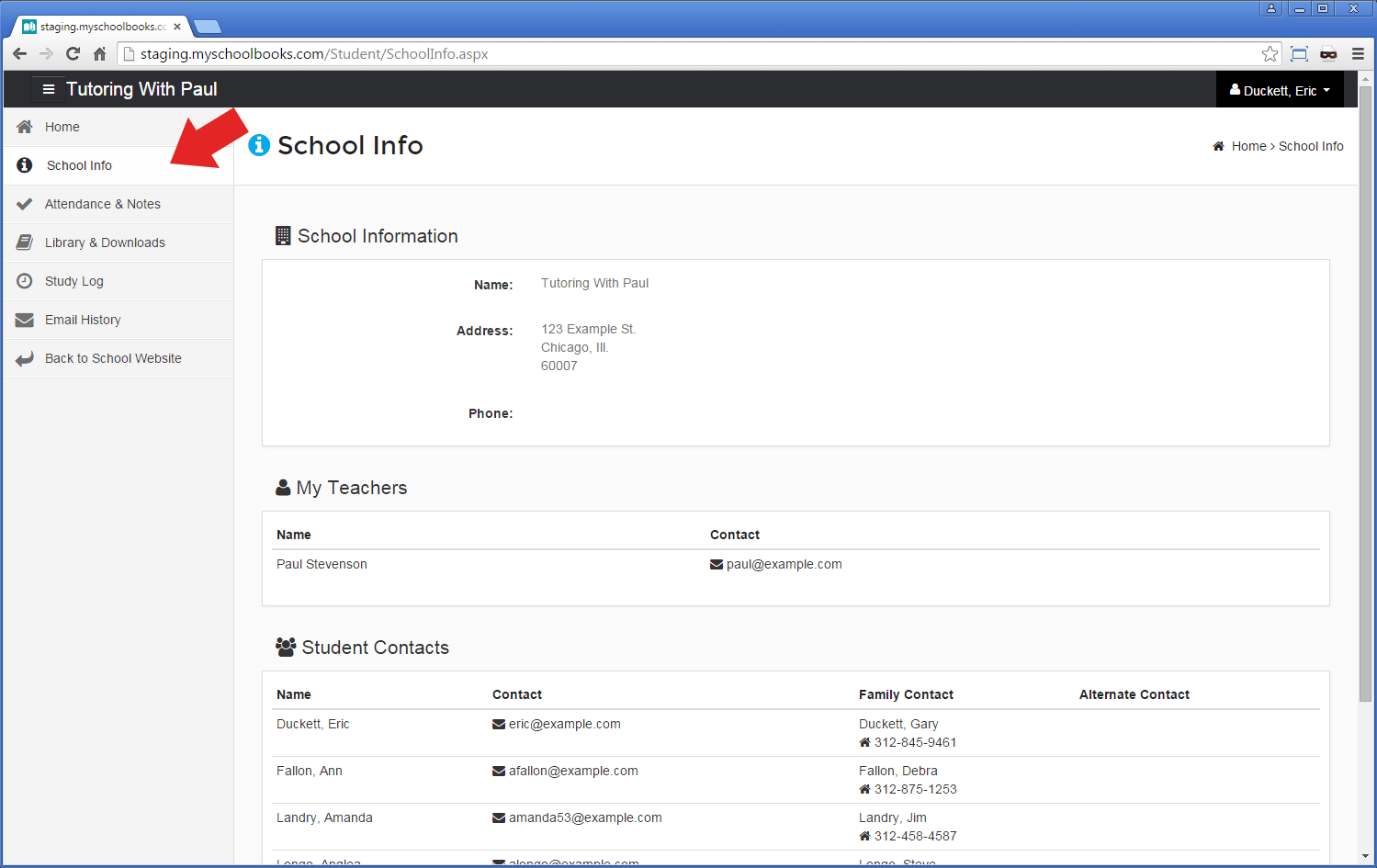
Task: Open the Chrome menu with the three-line icon
Action: pos(1358,53)
